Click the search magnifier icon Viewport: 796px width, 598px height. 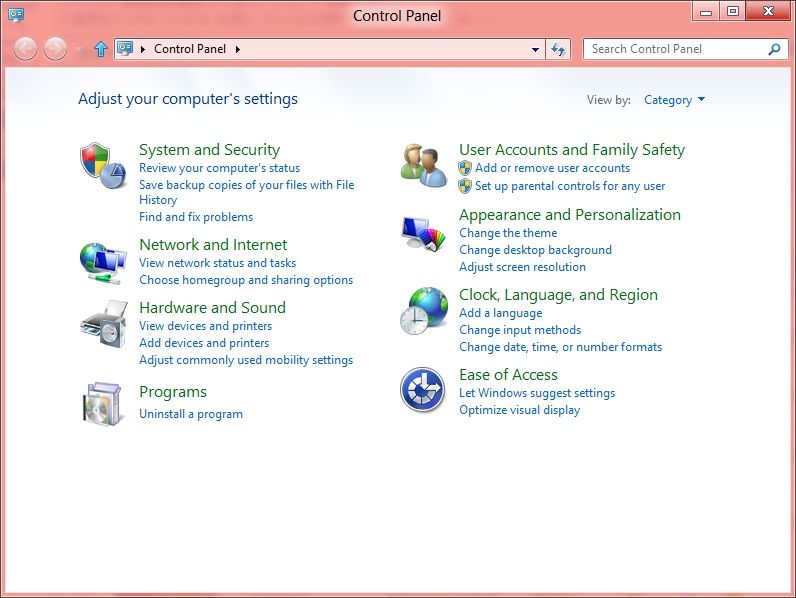(x=774, y=49)
